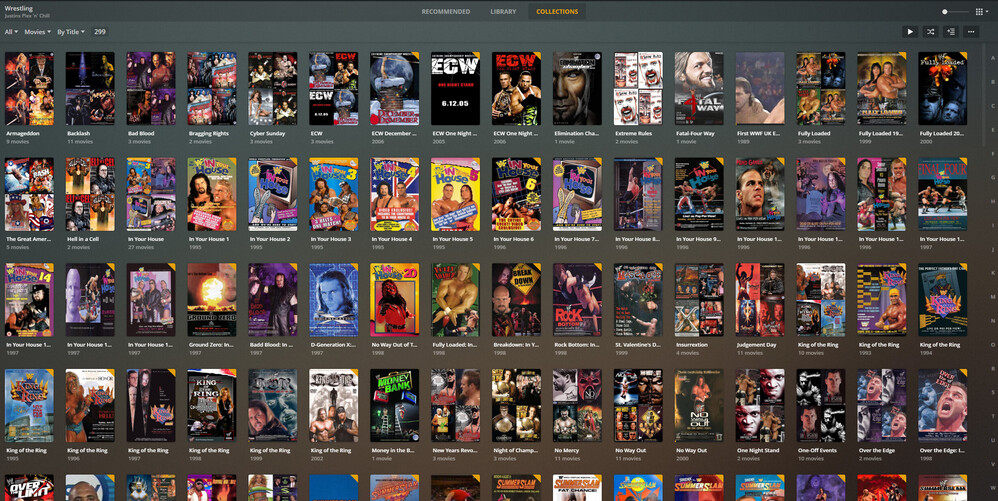
Task: Click the 'Elimination Cha...' collection title
Action: (578, 134)
